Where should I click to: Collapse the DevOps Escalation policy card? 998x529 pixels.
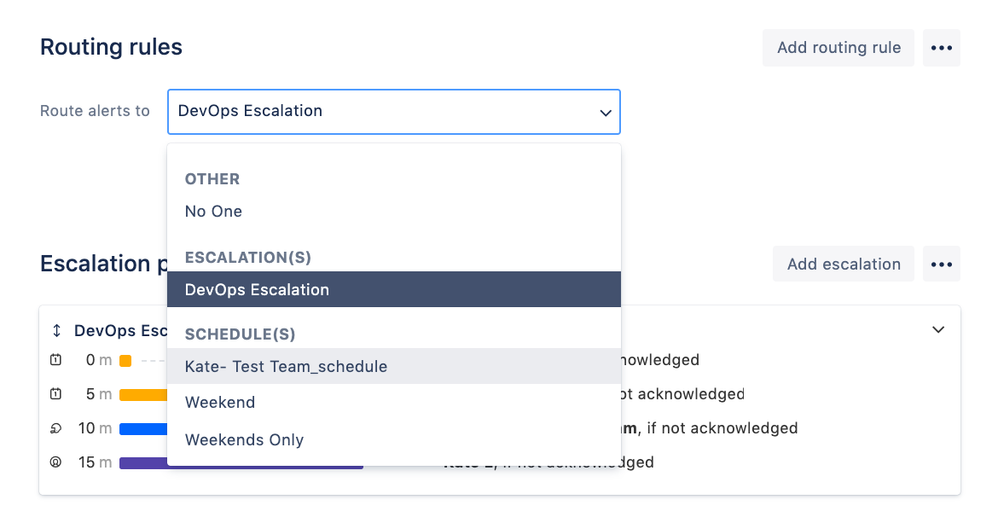(937, 329)
